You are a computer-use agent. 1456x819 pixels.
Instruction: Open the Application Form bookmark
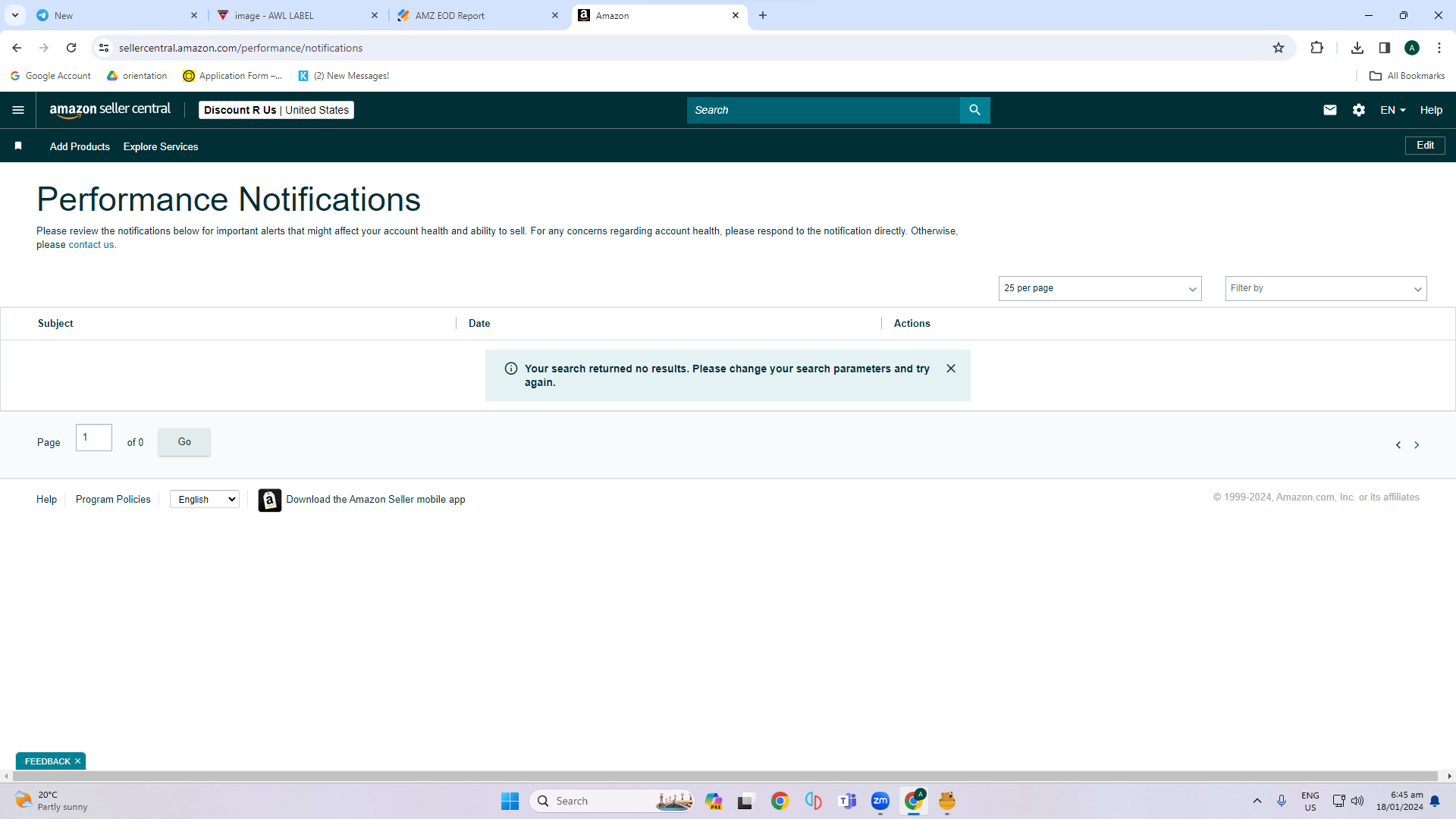[232, 76]
